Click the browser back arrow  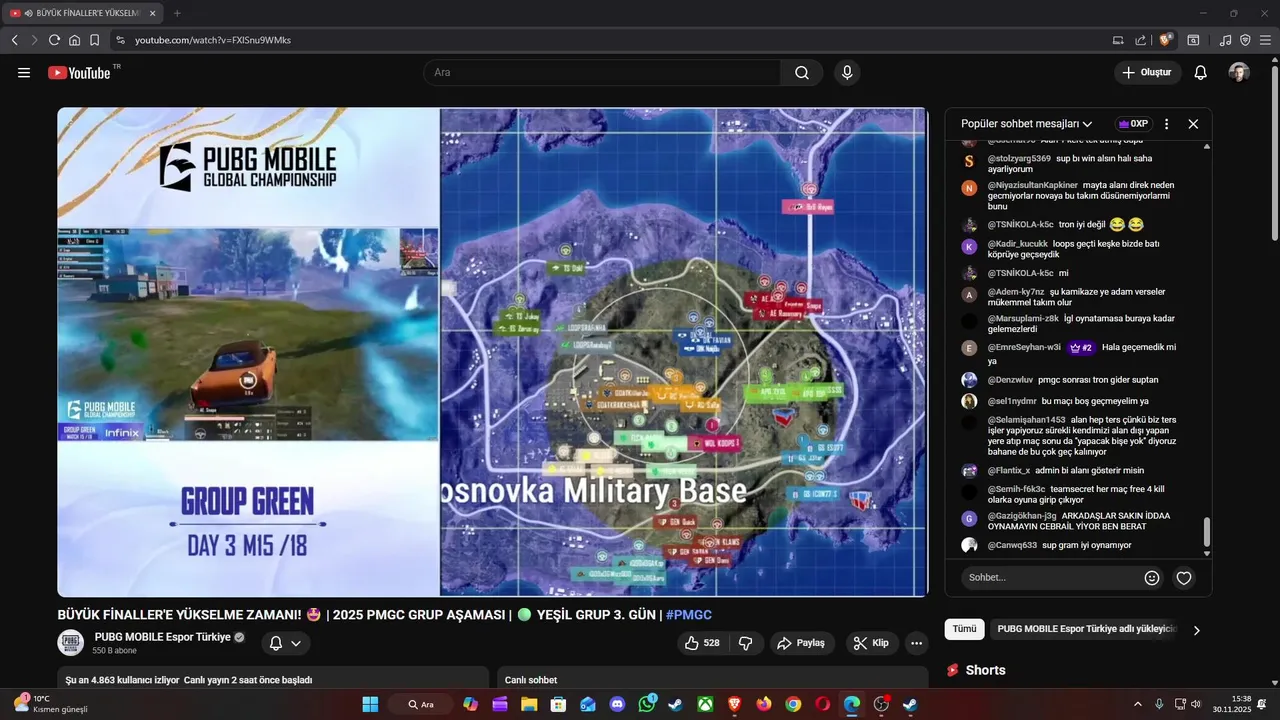pos(15,40)
